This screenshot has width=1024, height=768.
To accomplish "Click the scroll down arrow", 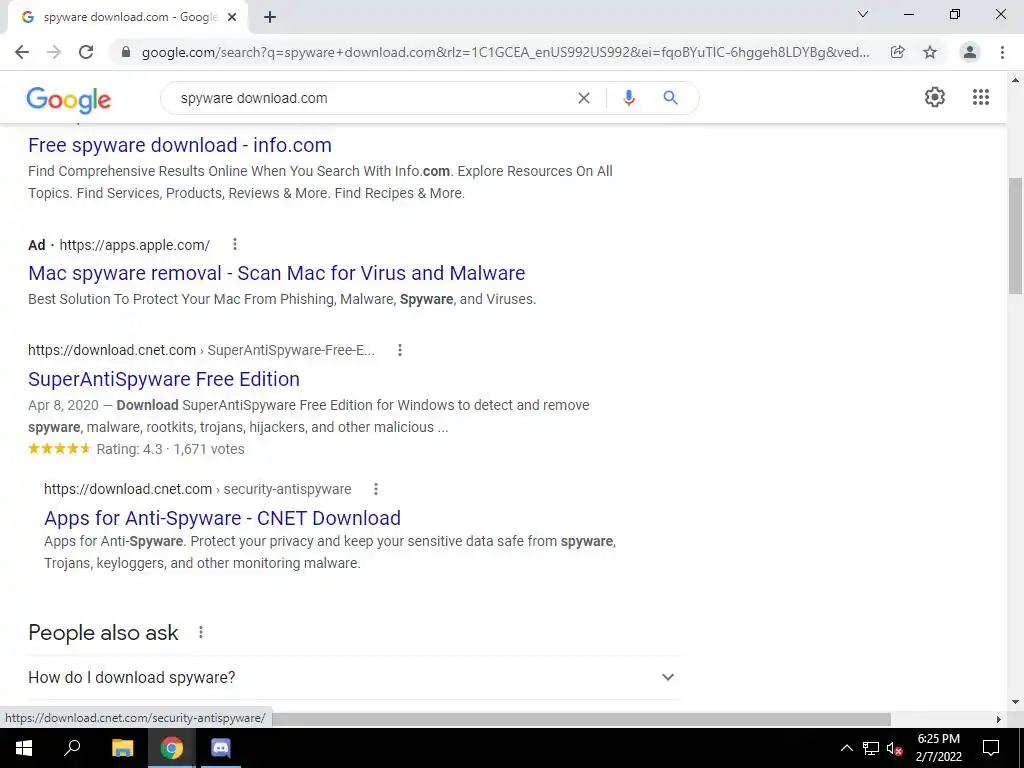I will (1016, 703).
